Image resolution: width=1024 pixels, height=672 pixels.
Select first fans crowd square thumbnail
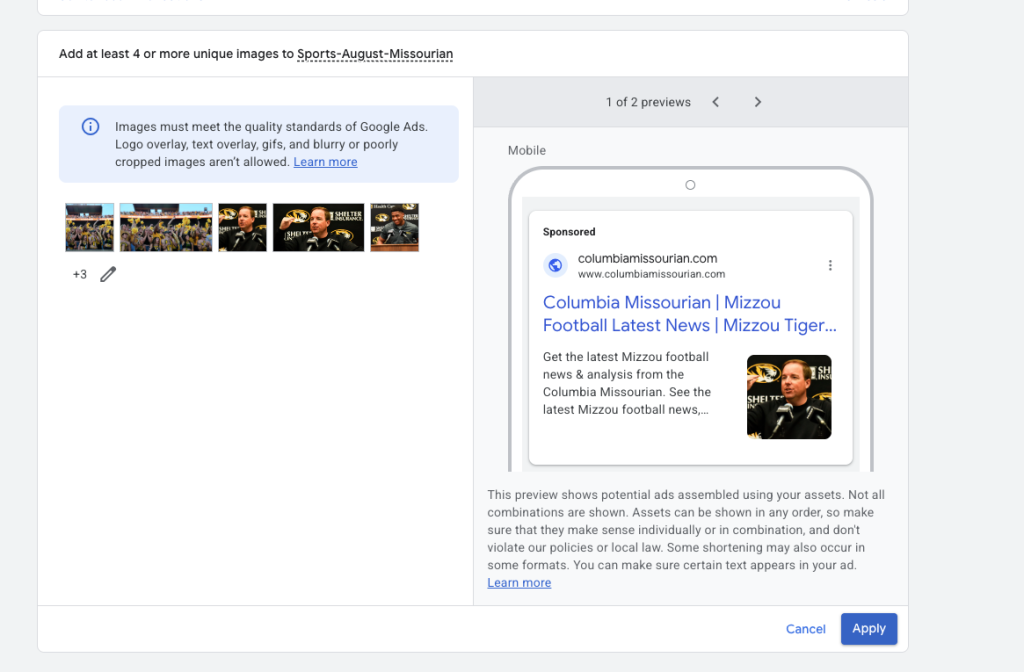coord(89,227)
